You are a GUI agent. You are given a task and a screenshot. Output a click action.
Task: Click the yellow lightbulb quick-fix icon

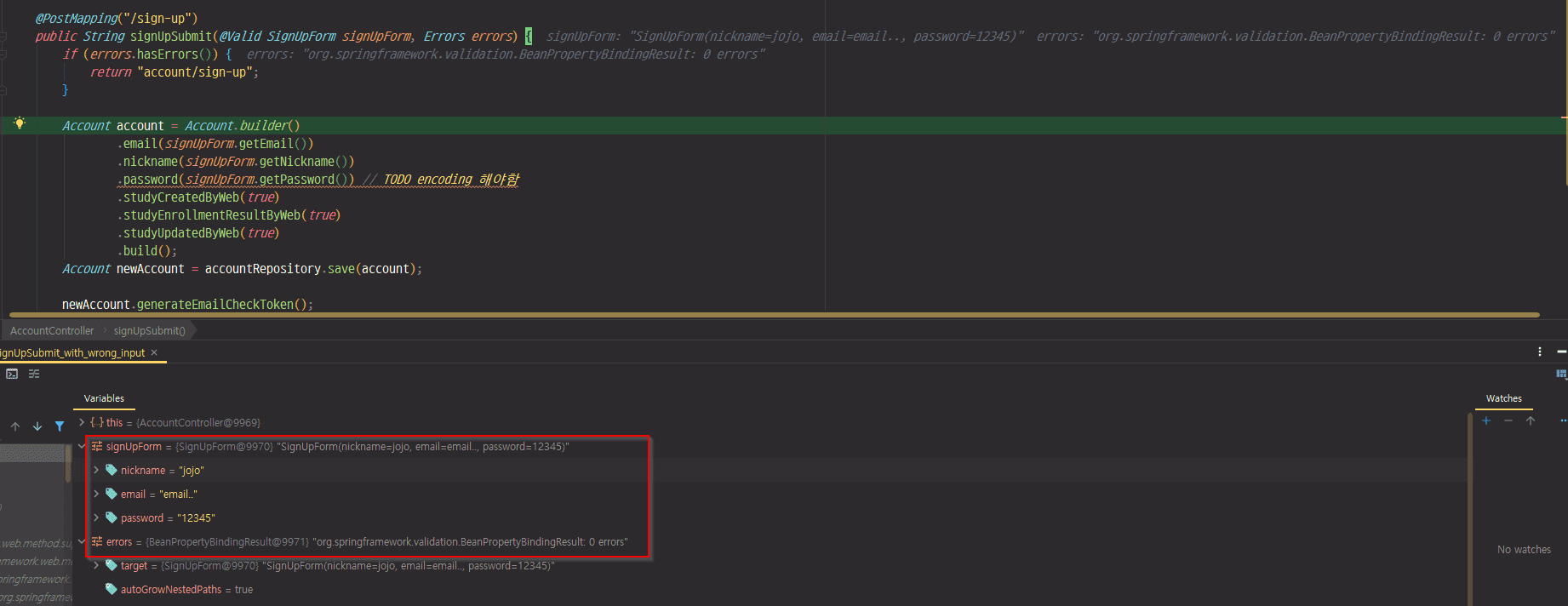click(20, 123)
